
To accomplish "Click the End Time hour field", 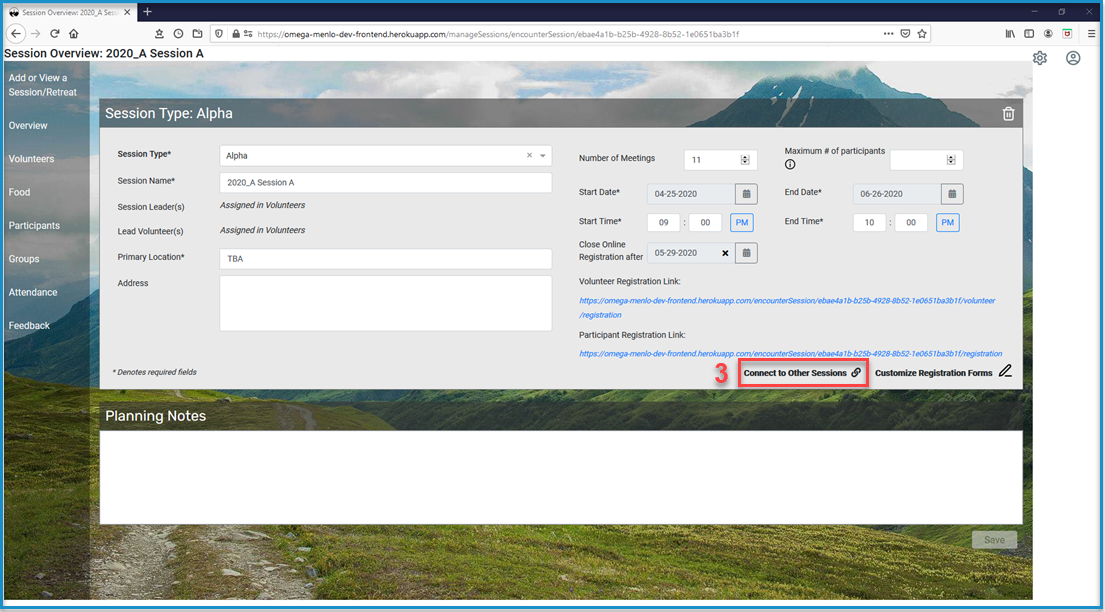I will coord(870,223).
